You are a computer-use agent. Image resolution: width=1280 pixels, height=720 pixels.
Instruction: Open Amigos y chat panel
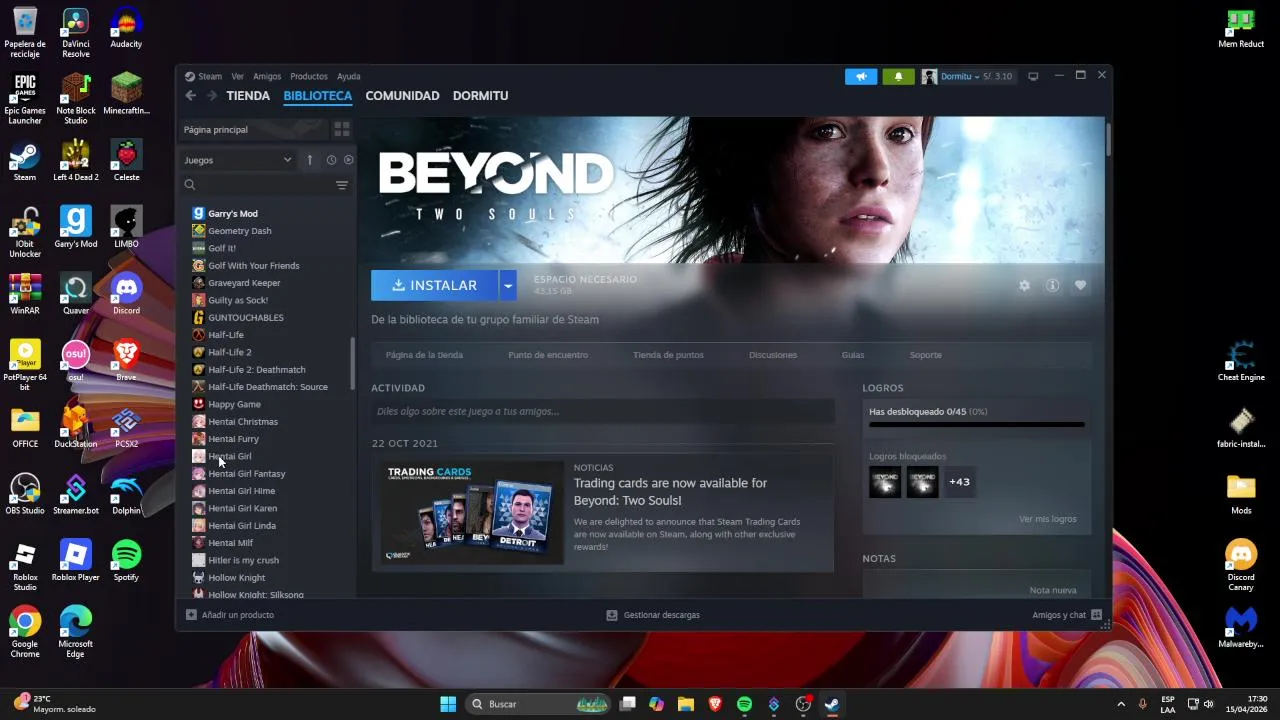pyautogui.click(x=1067, y=615)
